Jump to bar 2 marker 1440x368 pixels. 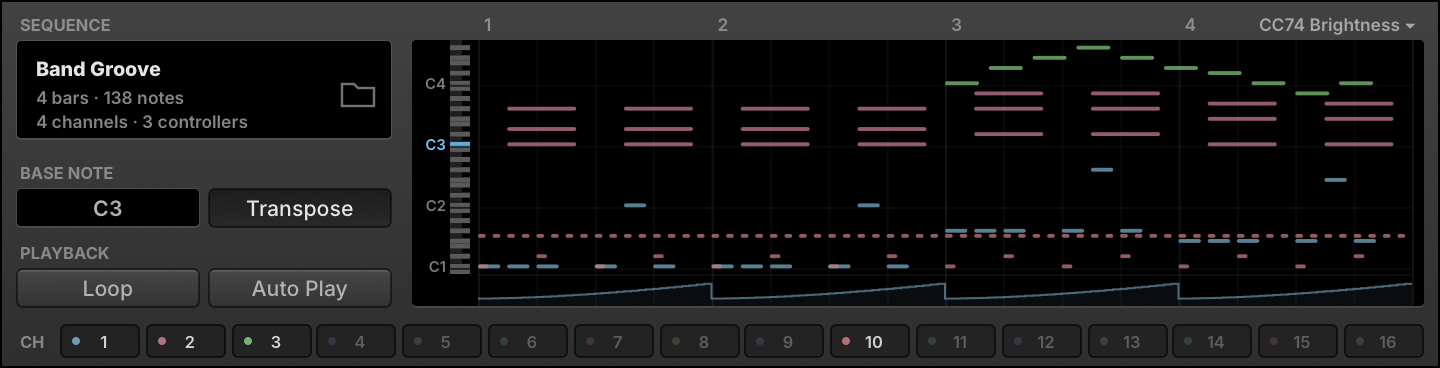pos(722,25)
